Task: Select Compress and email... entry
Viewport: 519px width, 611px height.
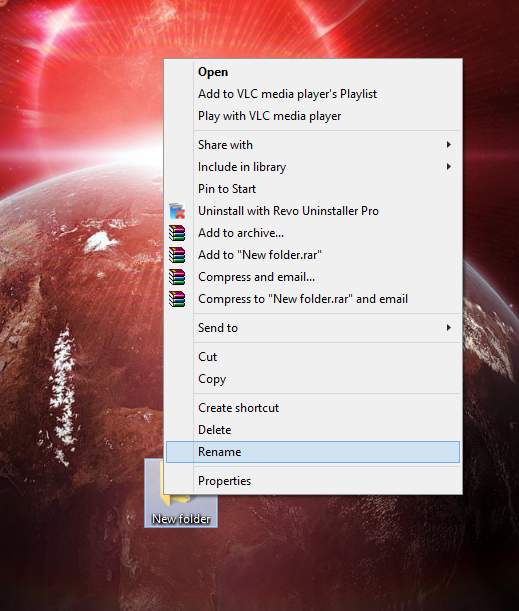Action: click(313, 277)
